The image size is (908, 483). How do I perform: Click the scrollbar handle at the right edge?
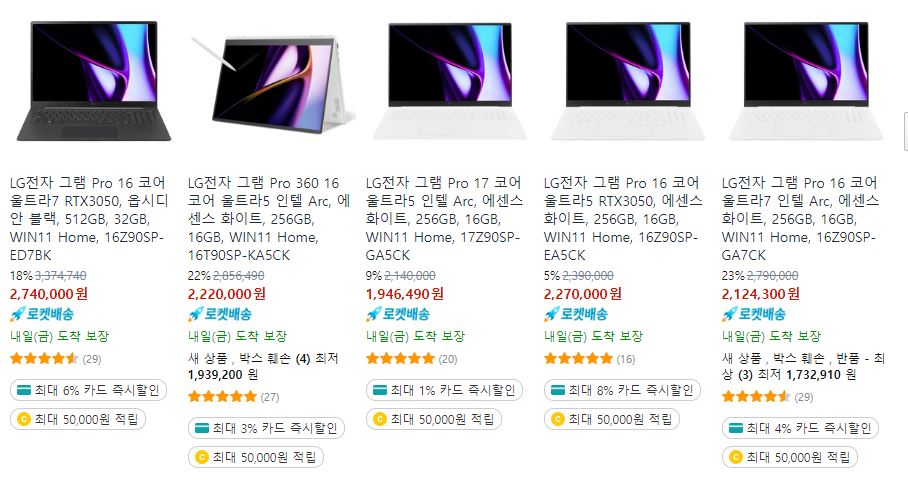pyautogui.click(x=906, y=132)
